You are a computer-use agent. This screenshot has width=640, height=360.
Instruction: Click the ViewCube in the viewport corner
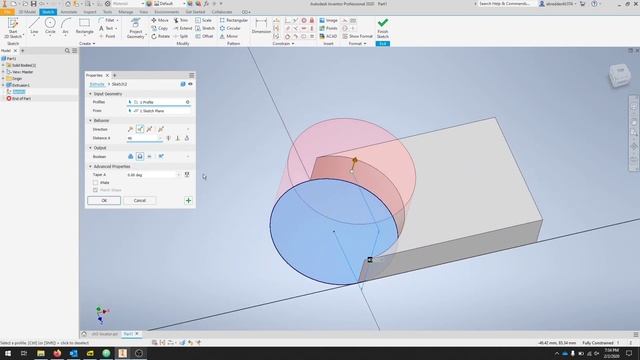620,75
